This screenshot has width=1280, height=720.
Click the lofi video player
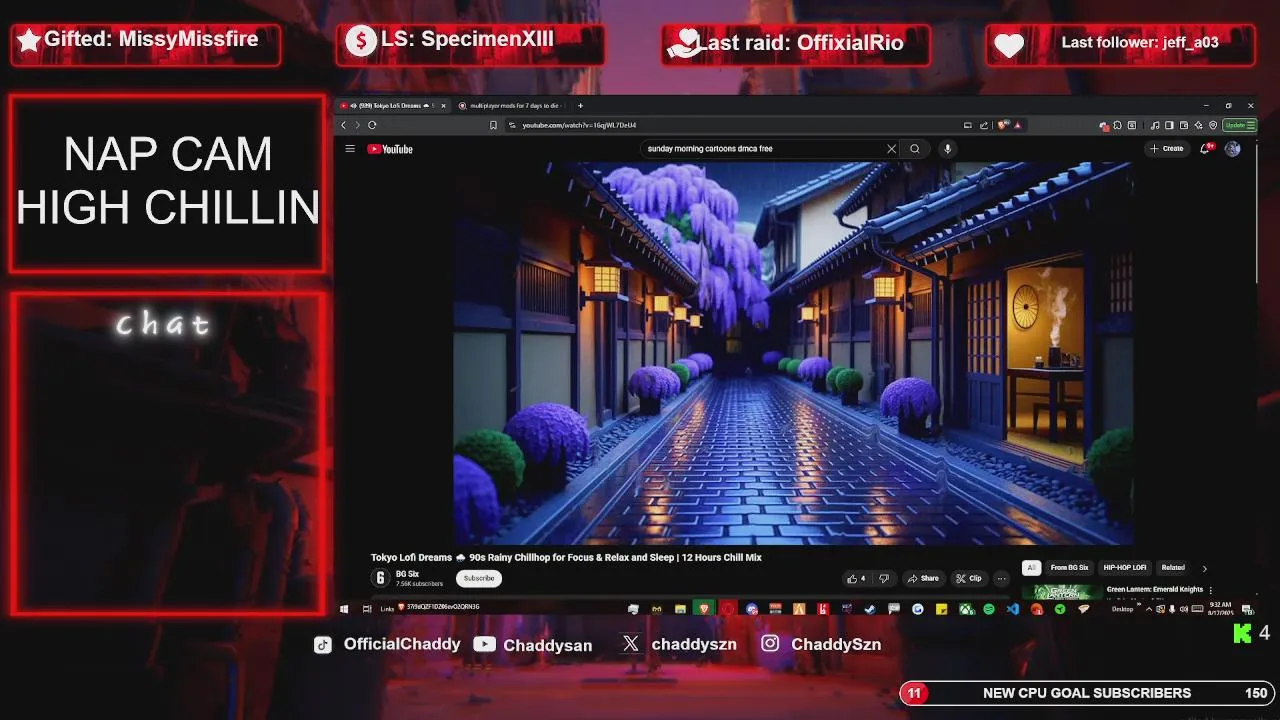click(793, 353)
